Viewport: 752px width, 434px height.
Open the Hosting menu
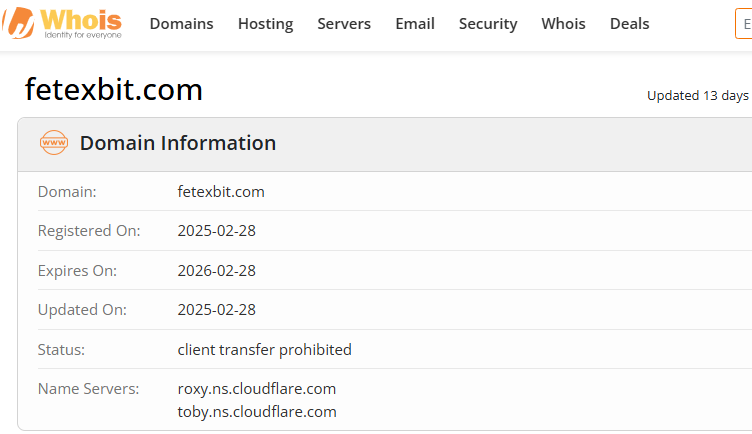click(x=265, y=23)
